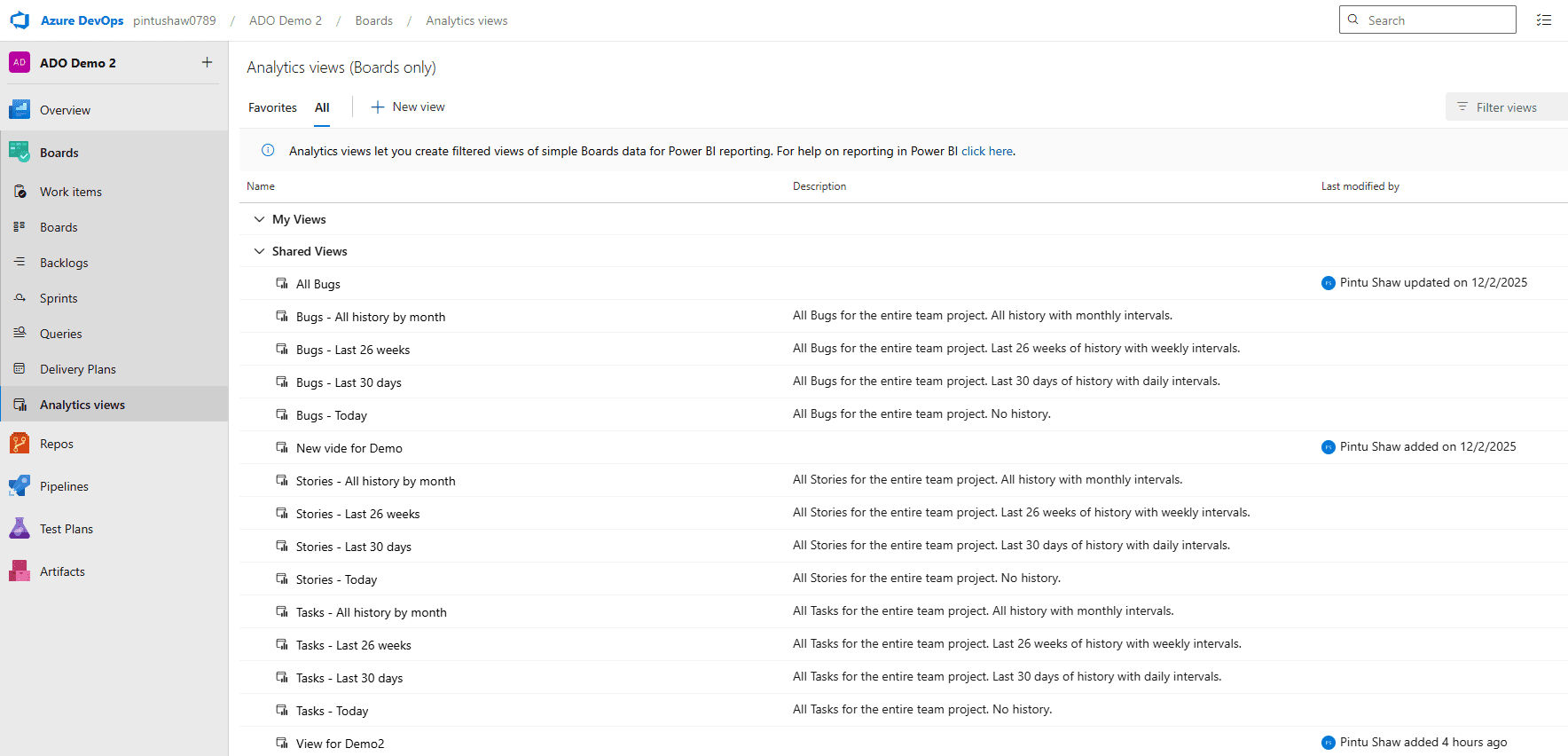Screen dimensions: 1568x756
Task: Click the plus icon beside ADO Demo 2
Action: point(207,62)
